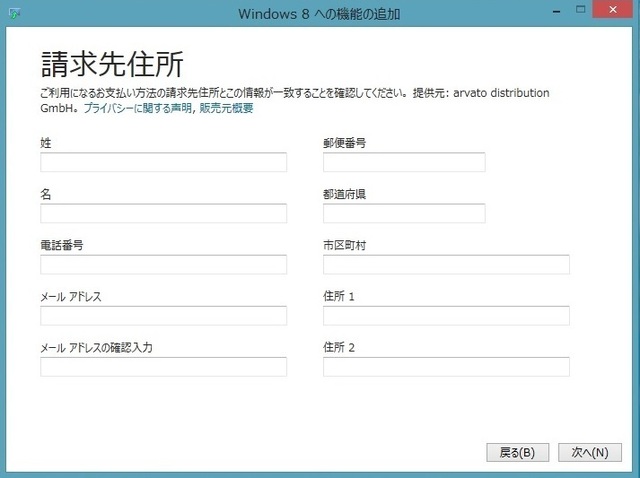Focus the 電話番号 phone number field
This screenshot has height=478, width=640.
(x=163, y=265)
